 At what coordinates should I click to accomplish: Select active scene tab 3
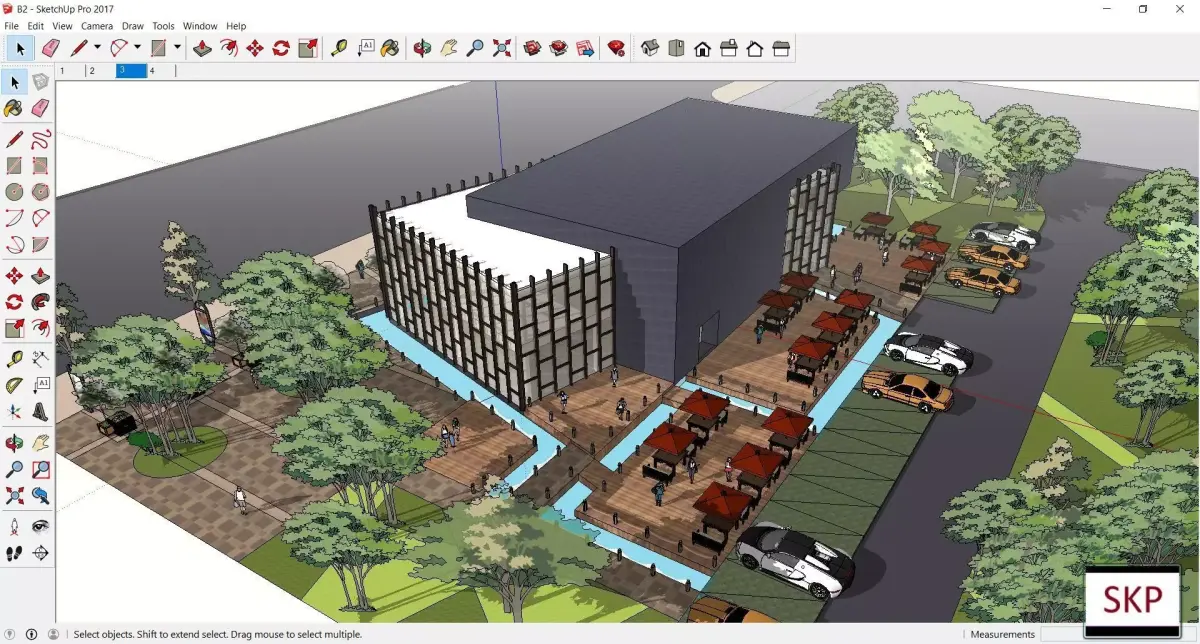(x=131, y=71)
